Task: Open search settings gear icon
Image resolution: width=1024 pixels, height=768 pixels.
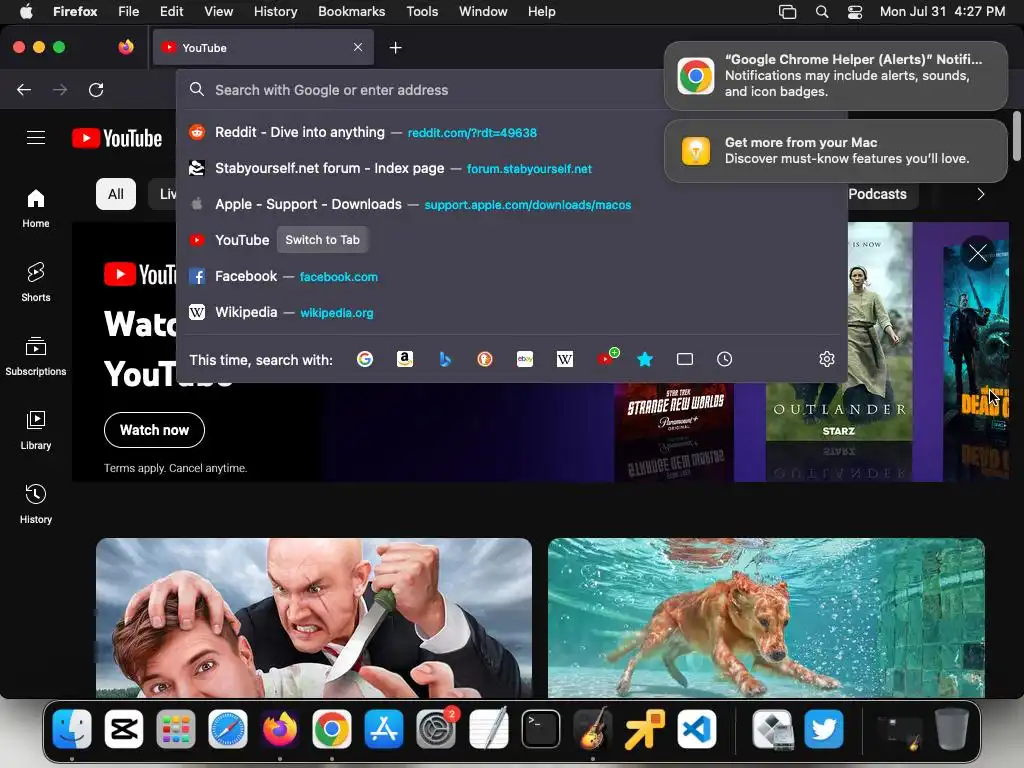Action: tap(827, 359)
